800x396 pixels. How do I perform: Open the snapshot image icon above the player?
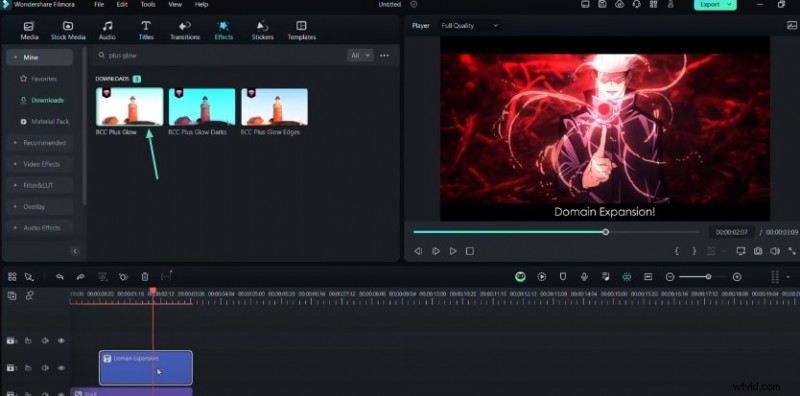(792, 25)
